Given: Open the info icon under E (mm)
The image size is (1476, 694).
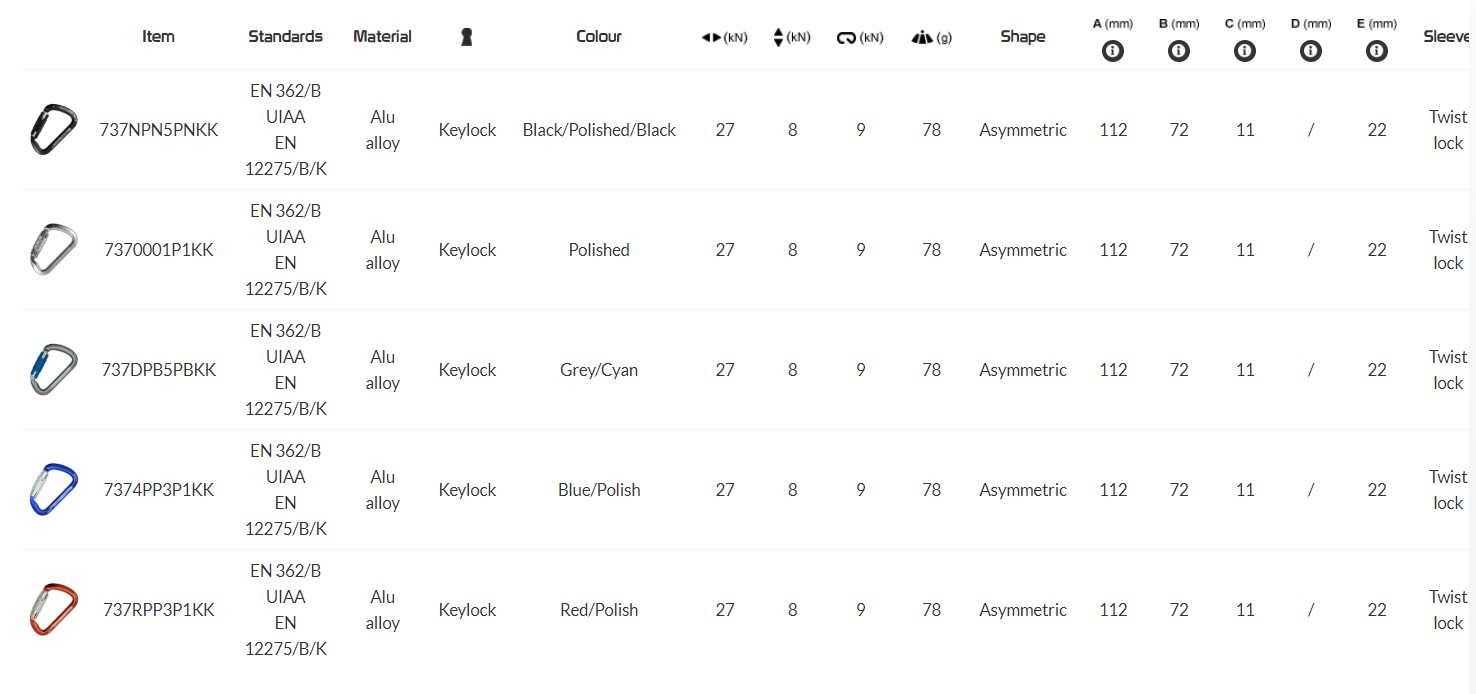Looking at the screenshot, I should [x=1377, y=51].
